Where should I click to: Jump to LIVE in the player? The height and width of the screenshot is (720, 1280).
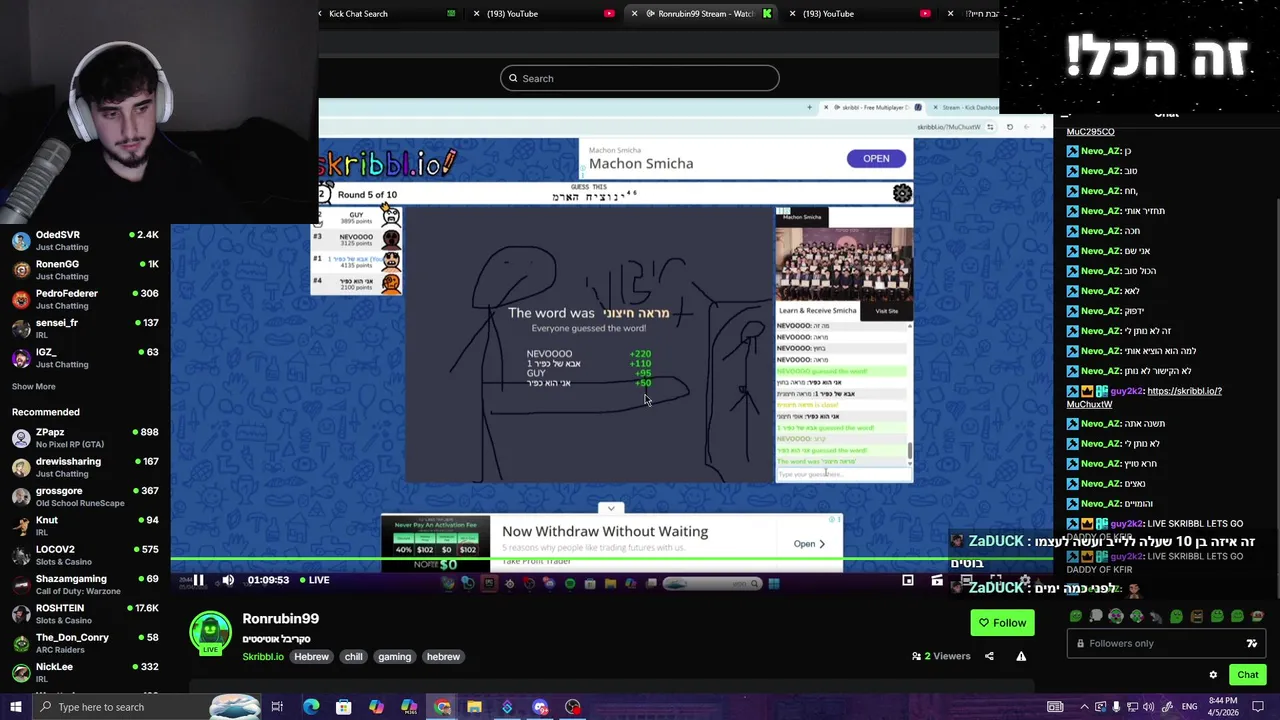313,580
